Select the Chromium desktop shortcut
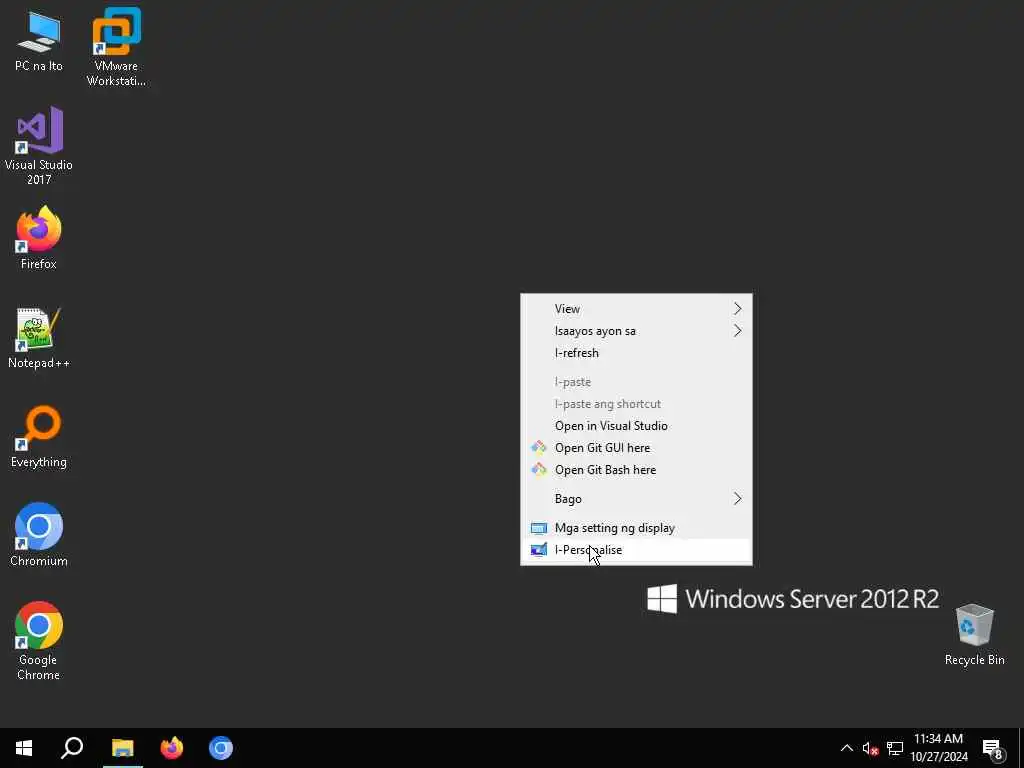 (x=39, y=534)
